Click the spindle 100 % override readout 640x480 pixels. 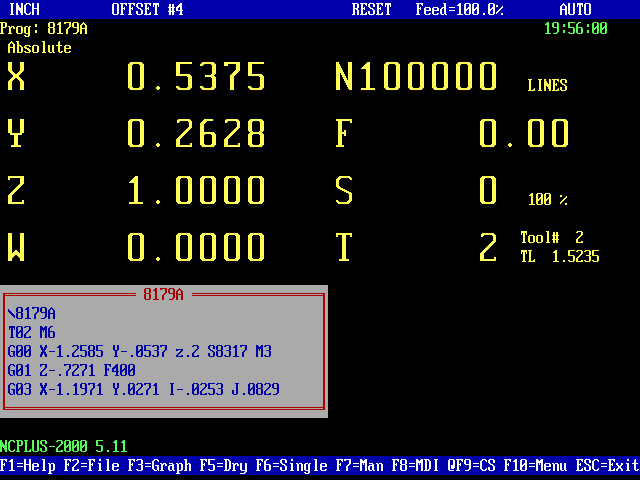pos(547,200)
